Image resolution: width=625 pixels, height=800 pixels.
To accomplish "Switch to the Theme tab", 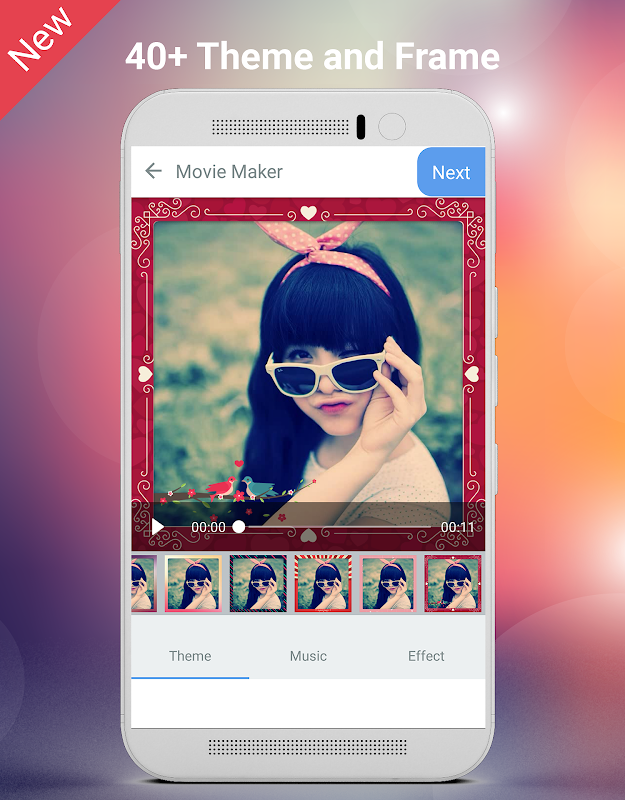I will coord(190,656).
